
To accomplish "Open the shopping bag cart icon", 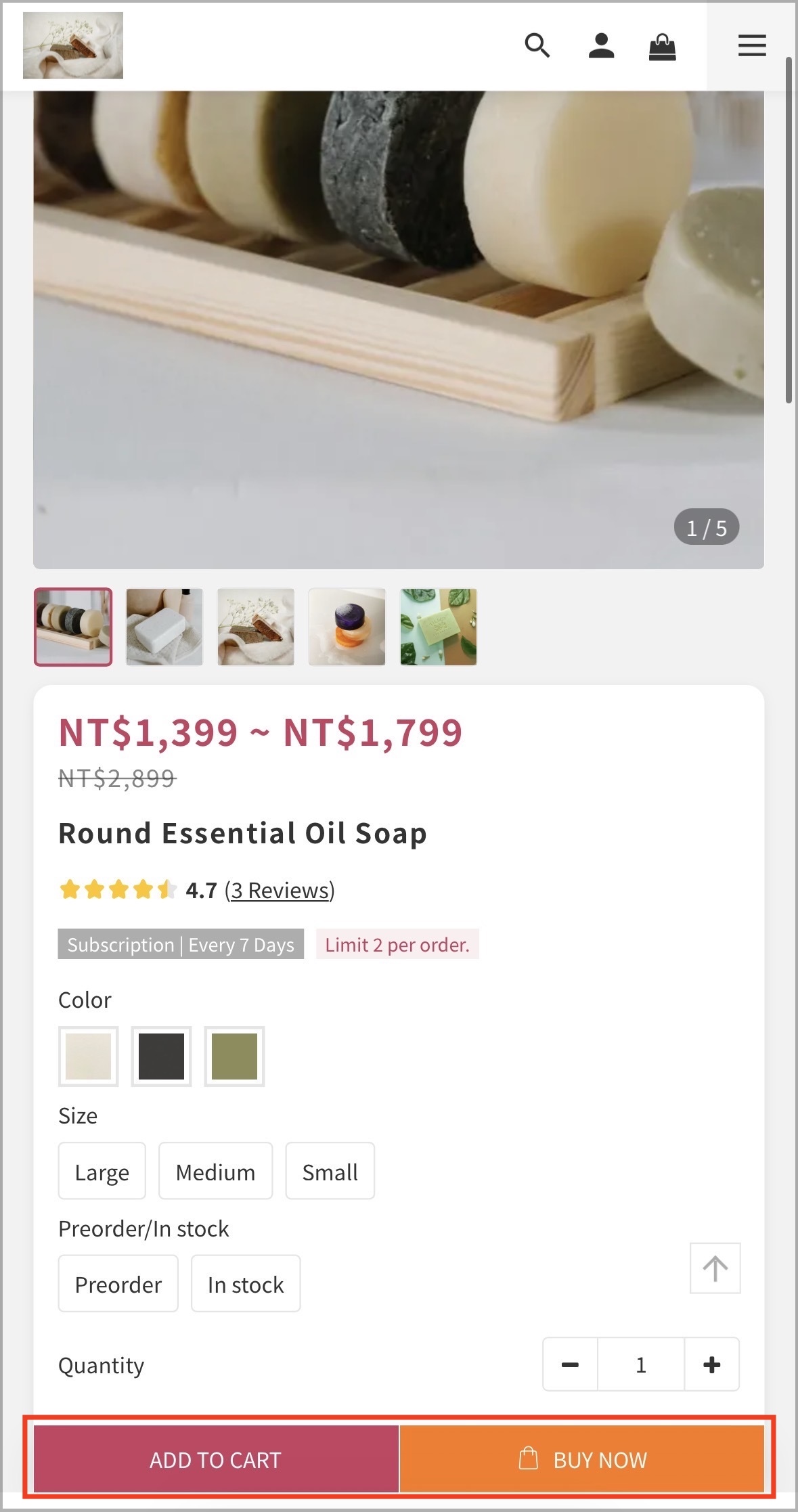I will 662,47.
